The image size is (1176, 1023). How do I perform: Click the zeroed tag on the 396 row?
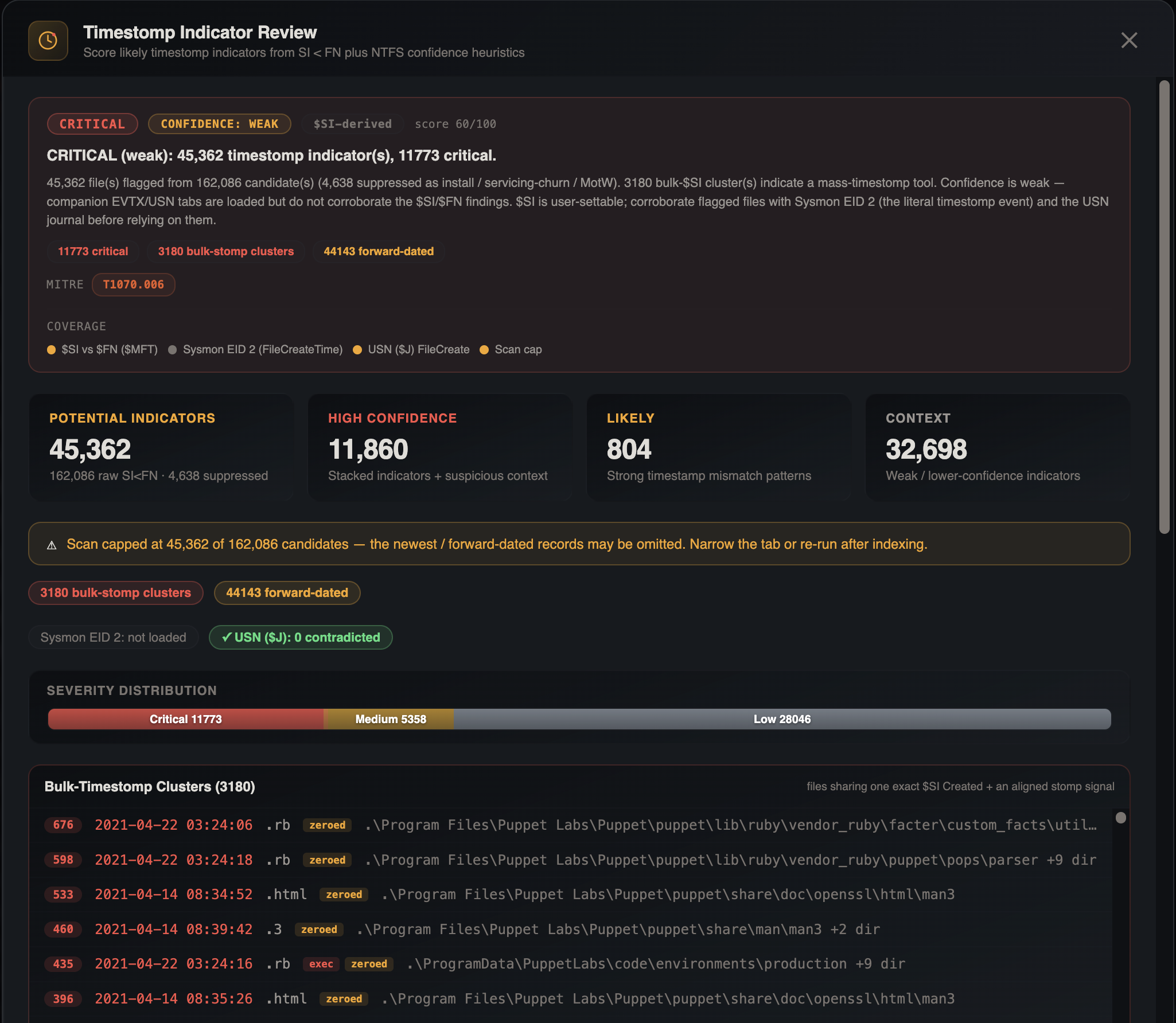344,999
